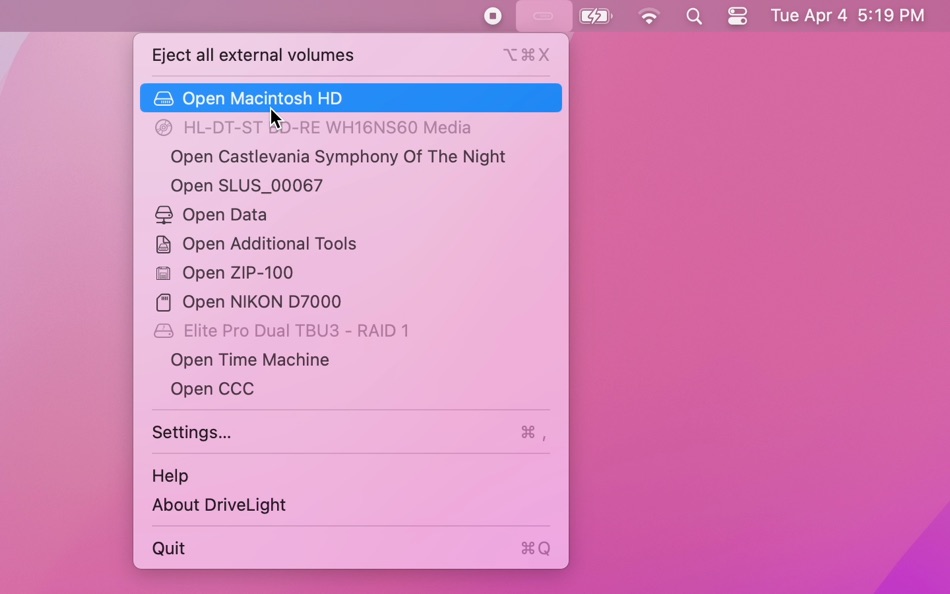Choose Open CCC

point(351,389)
